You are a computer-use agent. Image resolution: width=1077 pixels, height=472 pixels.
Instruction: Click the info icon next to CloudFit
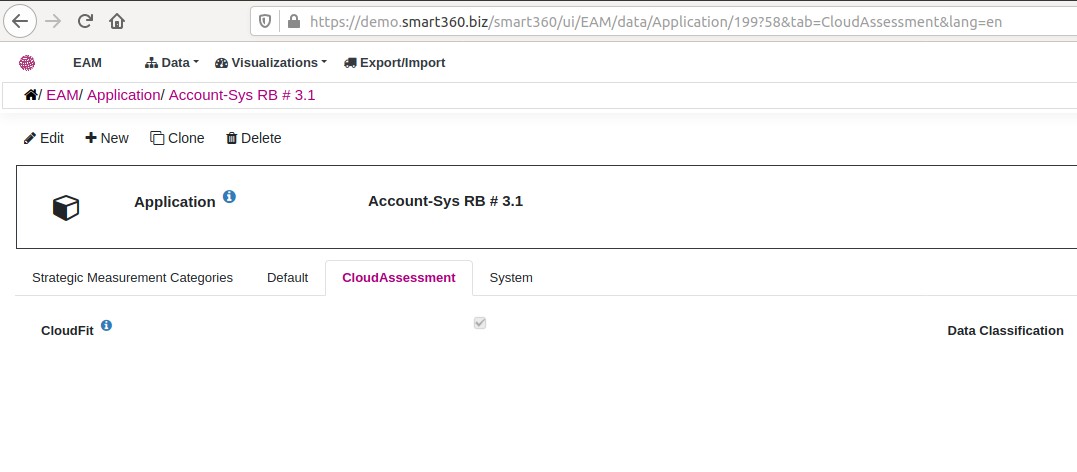point(106,325)
